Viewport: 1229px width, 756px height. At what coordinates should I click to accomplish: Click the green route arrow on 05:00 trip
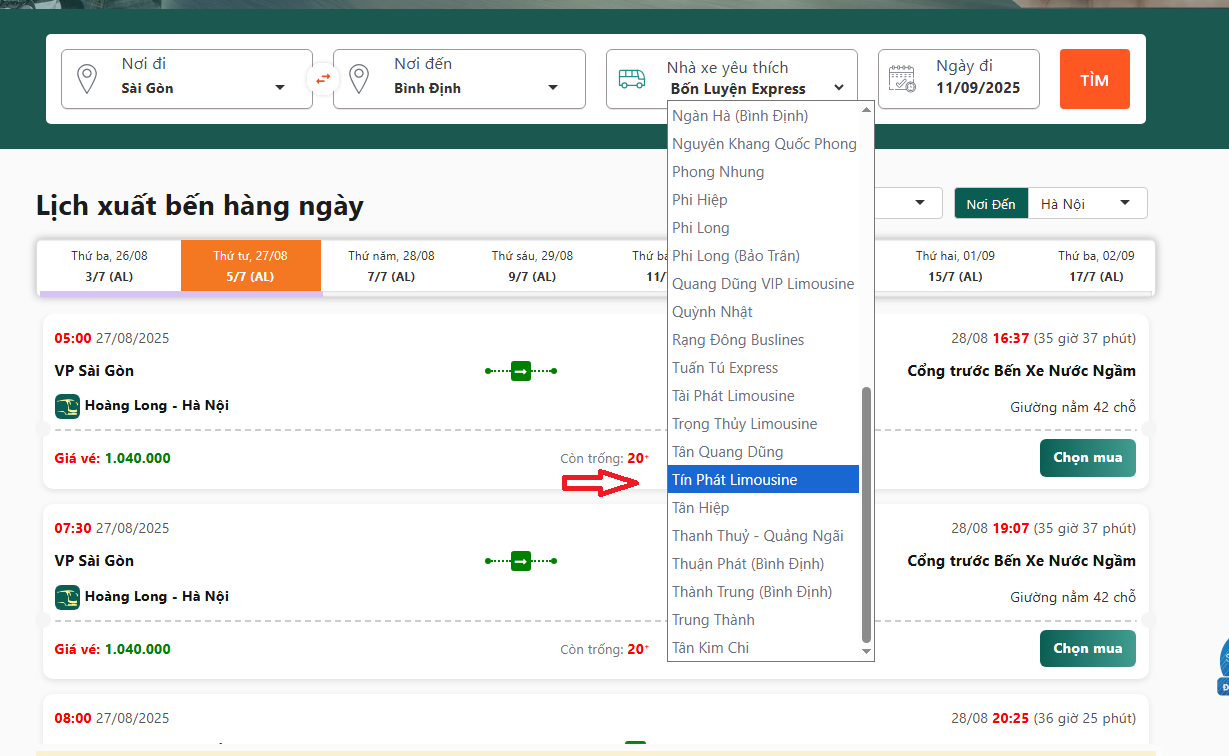tap(521, 371)
